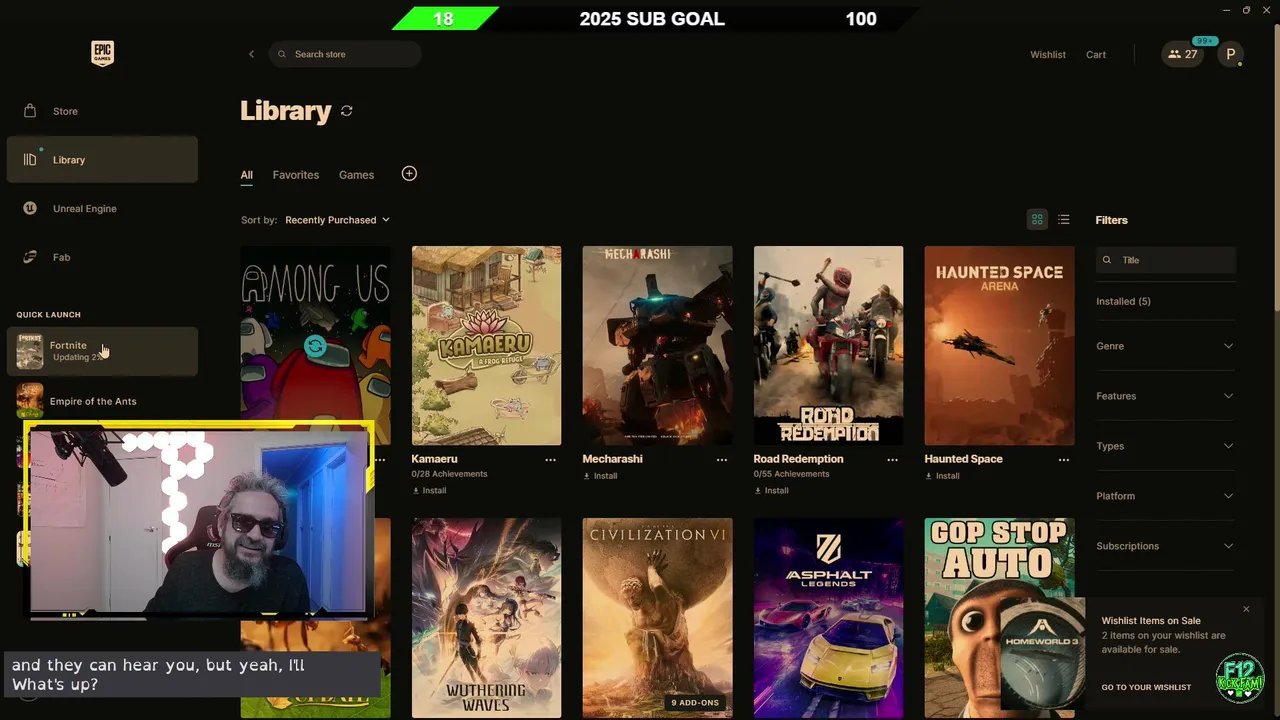This screenshot has height=720, width=1280.
Task: Open the Haunted Space game cover
Action: click(x=999, y=345)
